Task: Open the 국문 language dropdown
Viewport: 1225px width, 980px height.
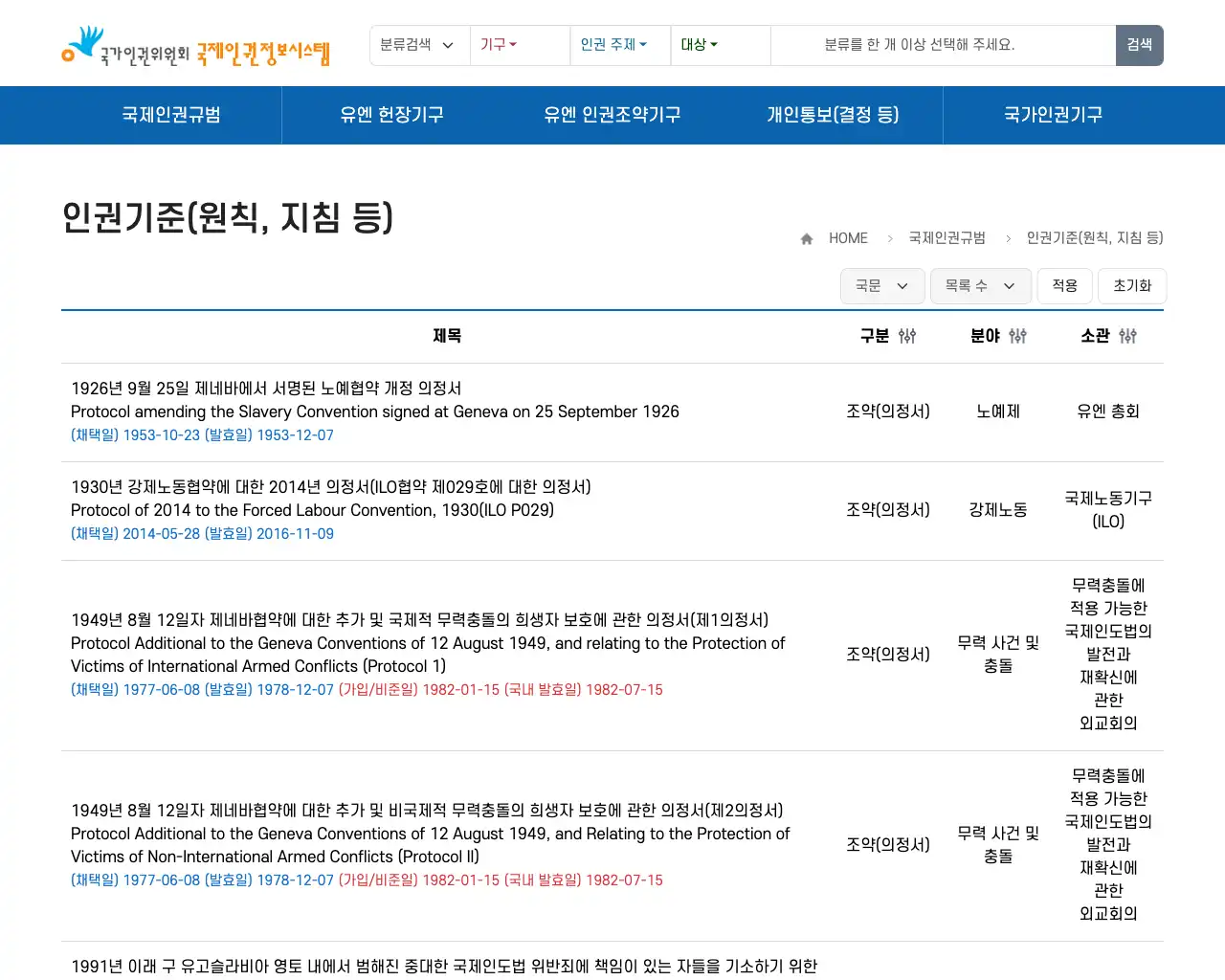Action: pyautogui.click(x=881, y=285)
